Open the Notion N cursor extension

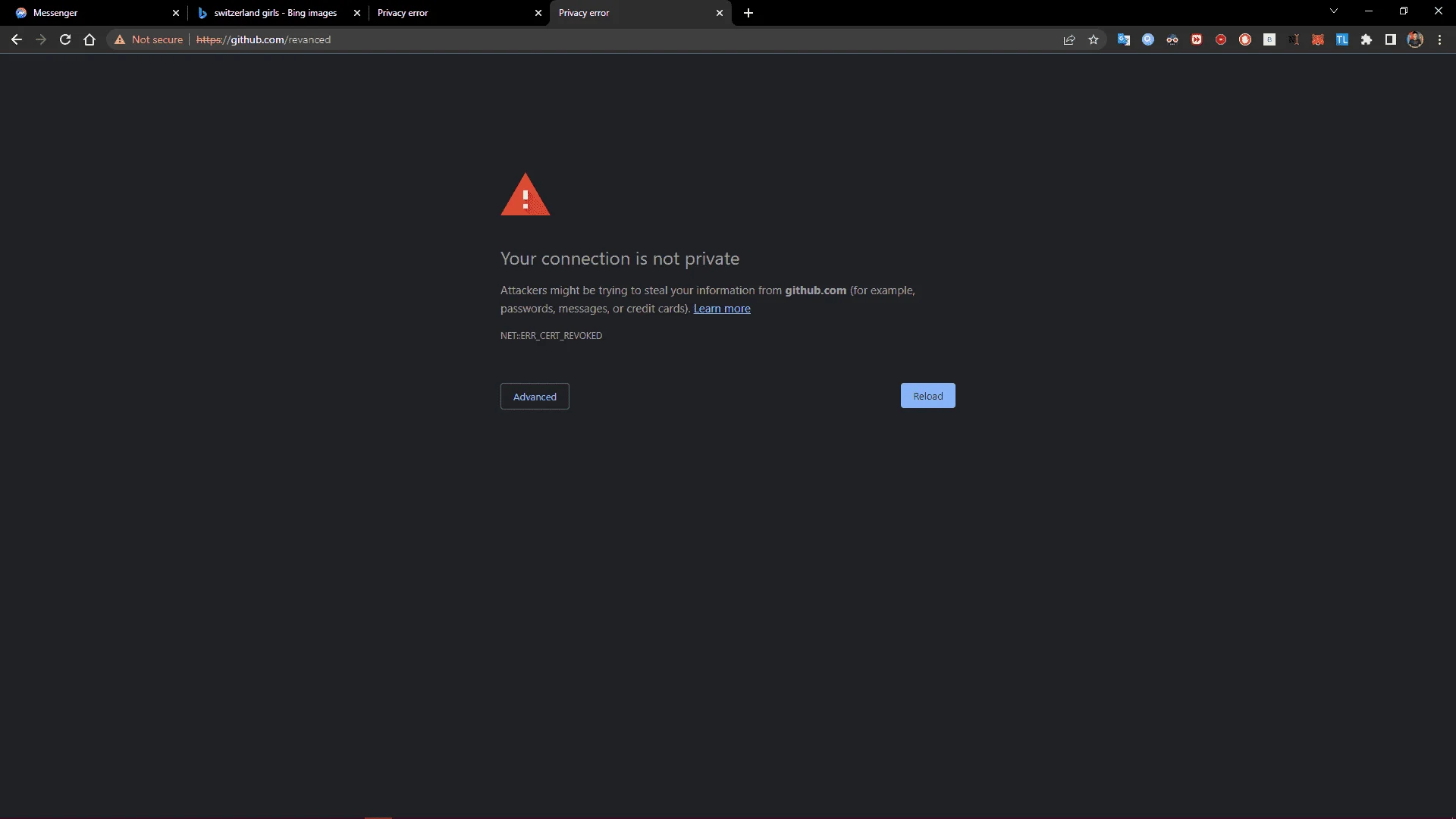point(1294,39)
